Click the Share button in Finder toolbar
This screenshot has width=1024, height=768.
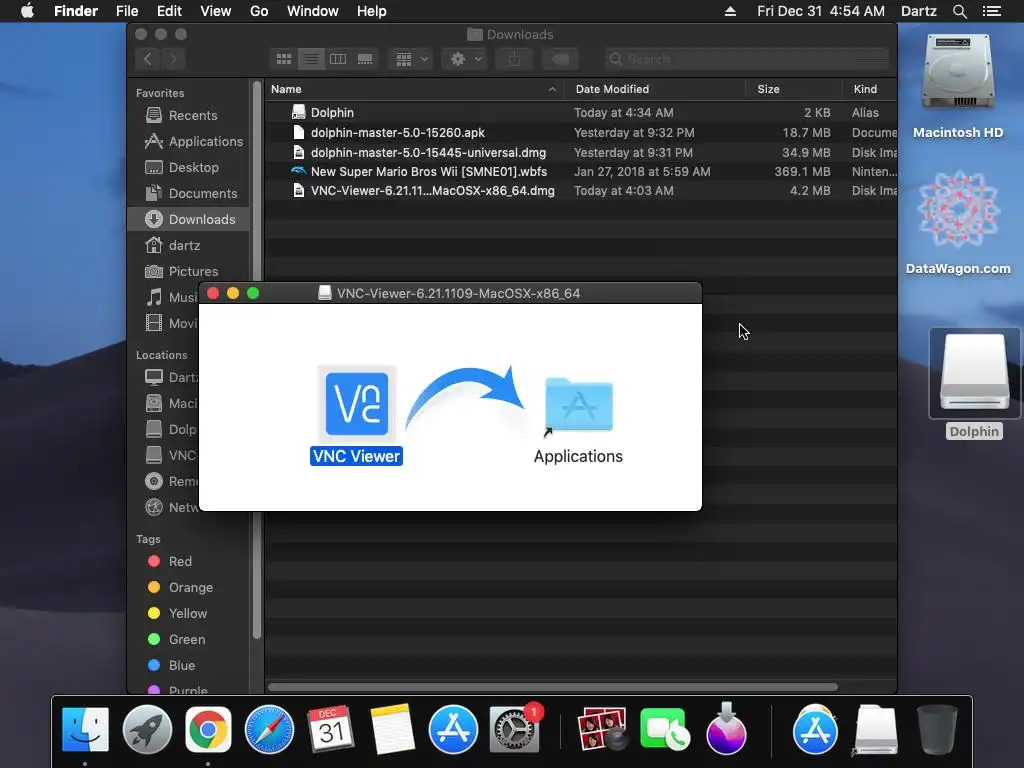[515, 59]
